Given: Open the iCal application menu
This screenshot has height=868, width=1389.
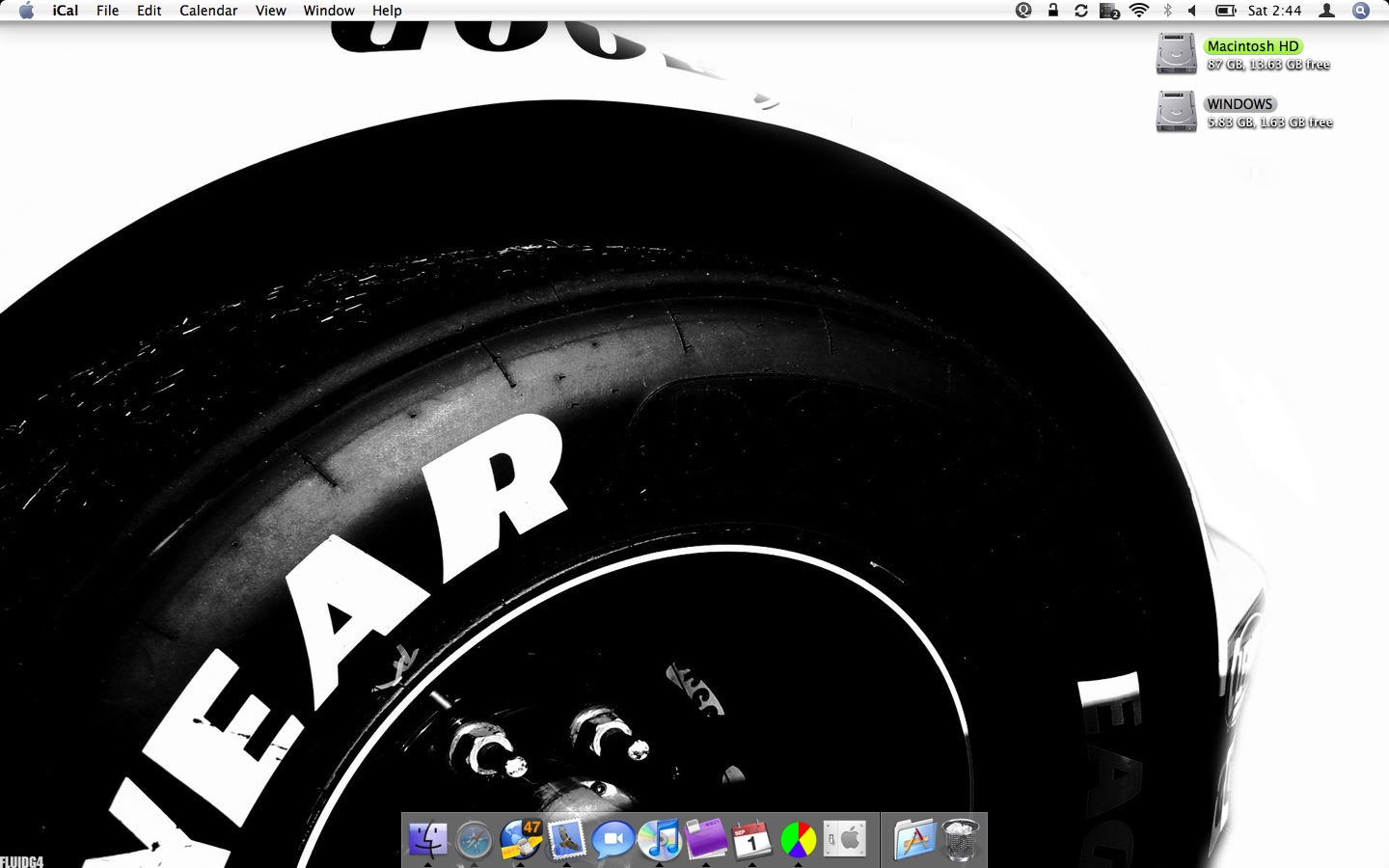Looking at the screenshot, I should pos(66,11).
